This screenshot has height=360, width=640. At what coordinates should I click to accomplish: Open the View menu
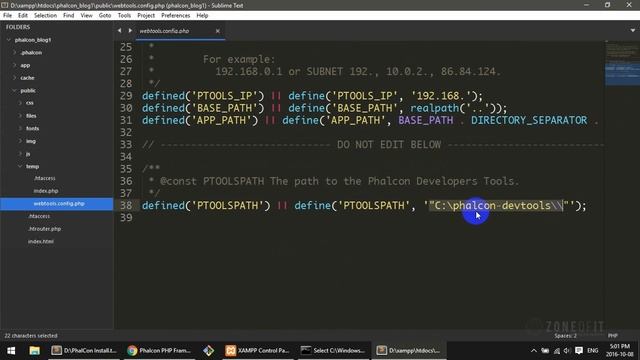click(87, 16)
